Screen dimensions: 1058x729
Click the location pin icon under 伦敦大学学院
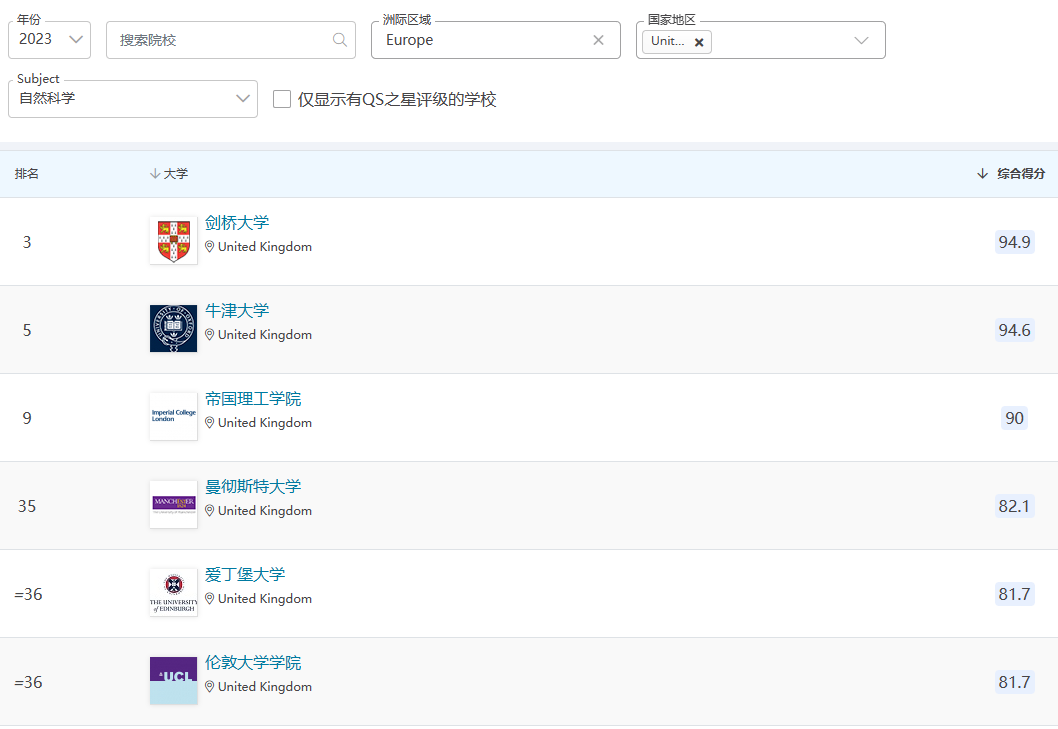(210, 686)
